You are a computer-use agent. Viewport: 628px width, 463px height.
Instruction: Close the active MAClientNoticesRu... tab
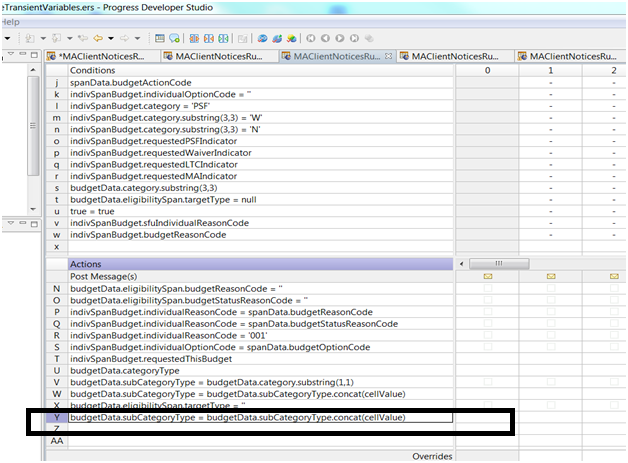(388, 56)
